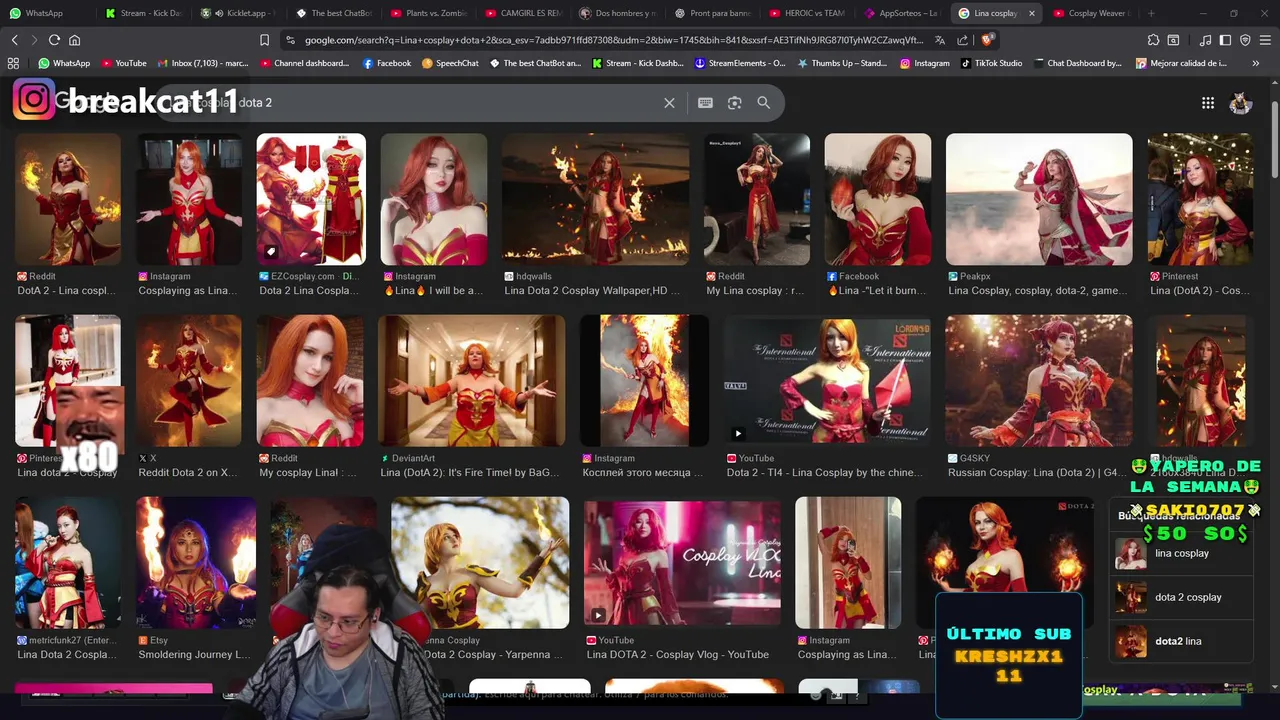
Task: Clear the search box with X icon
Action: tap(669, 103)
